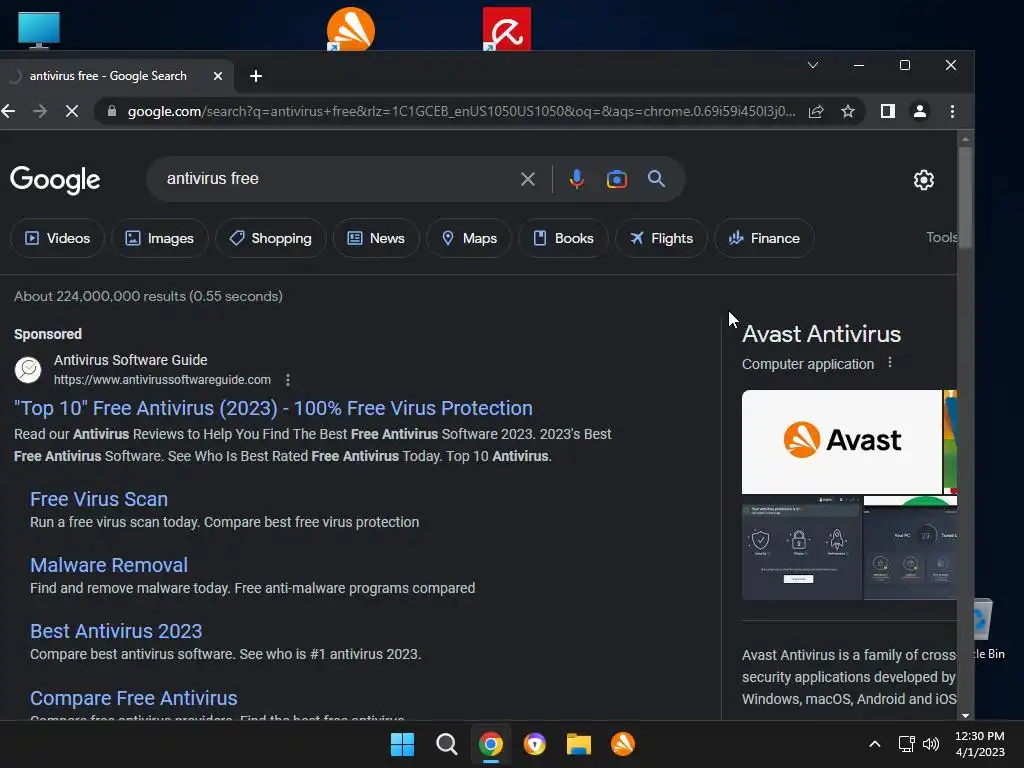Bookmark this page with the star icon
The image size is (1024, 768).
[848, 112]
